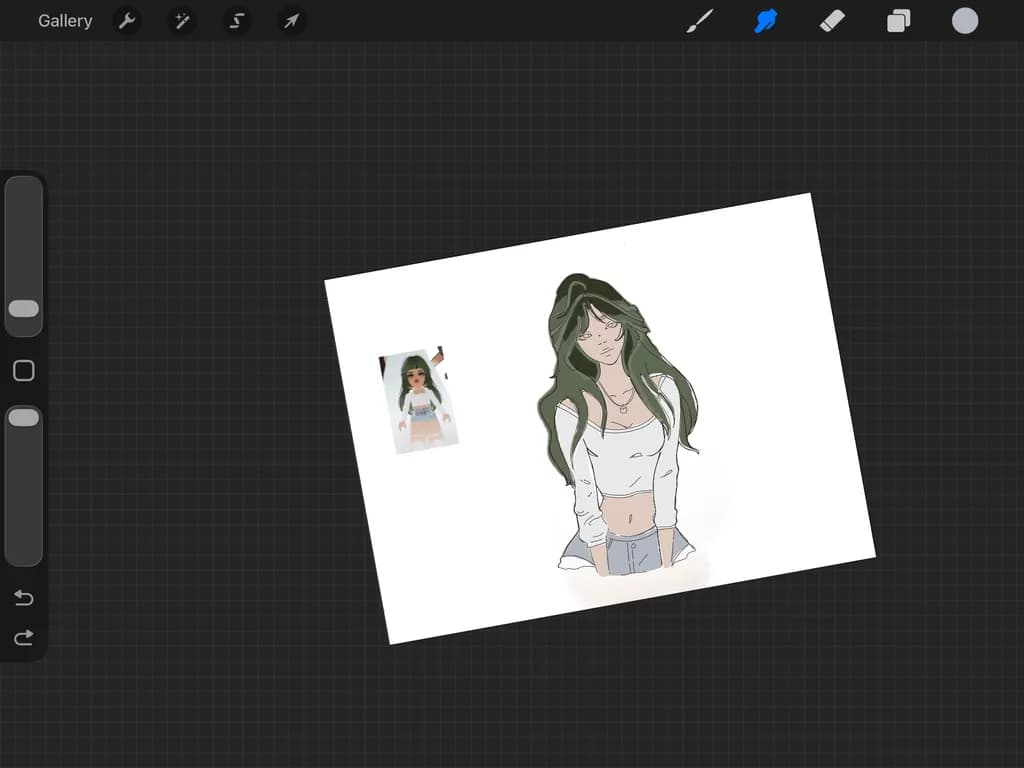This screenshot has height=768, width=1024.
Task: Select the Eraser tool
Action: tap(832, 21)
